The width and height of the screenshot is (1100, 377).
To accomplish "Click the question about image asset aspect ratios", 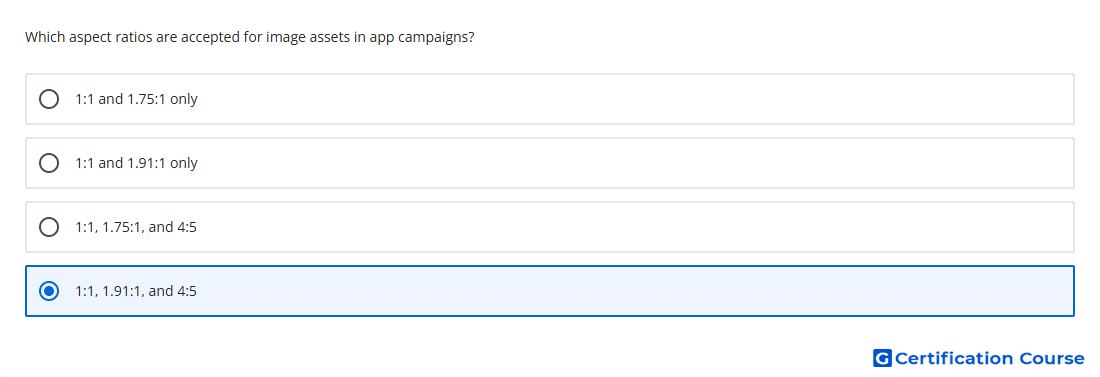I will pyautogui.click(x=250, y=37).
